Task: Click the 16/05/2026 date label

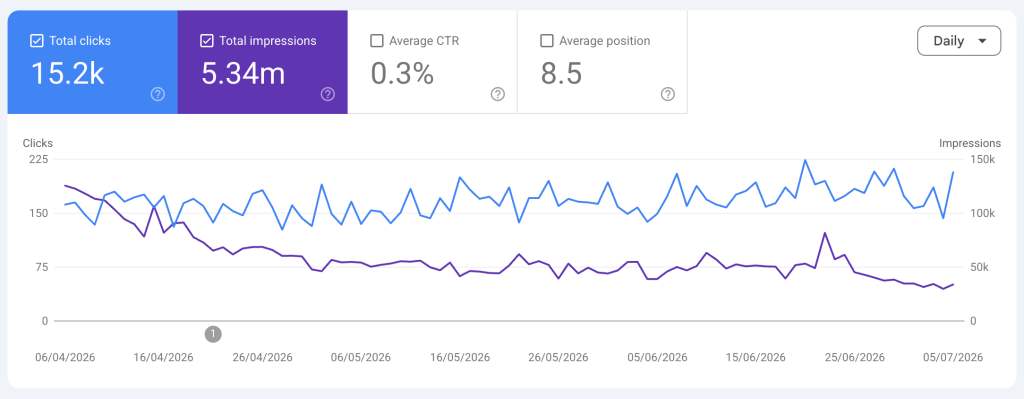Action: pos(459,357)
